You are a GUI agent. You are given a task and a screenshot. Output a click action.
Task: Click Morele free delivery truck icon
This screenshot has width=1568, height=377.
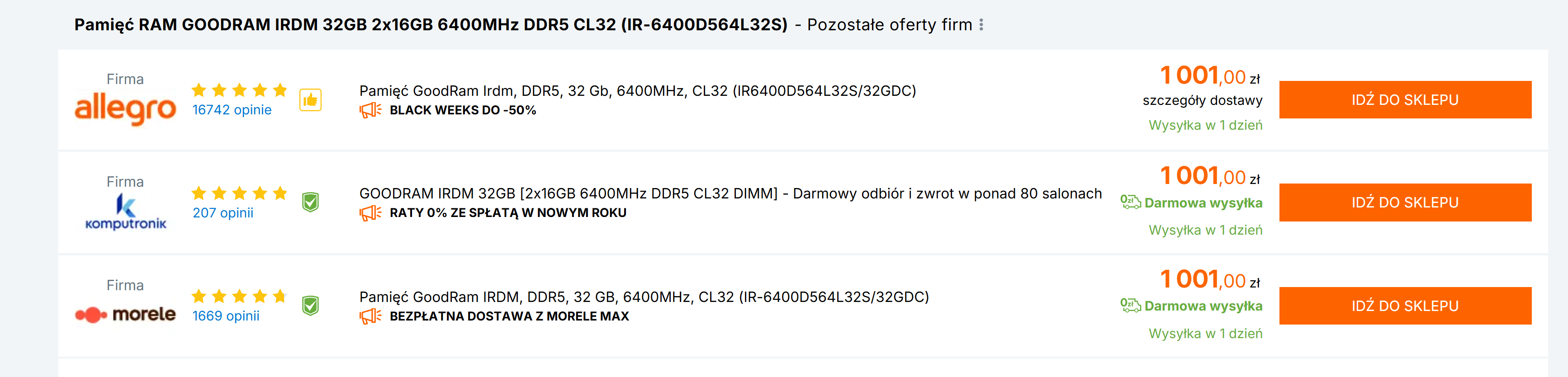[1130, 305]
